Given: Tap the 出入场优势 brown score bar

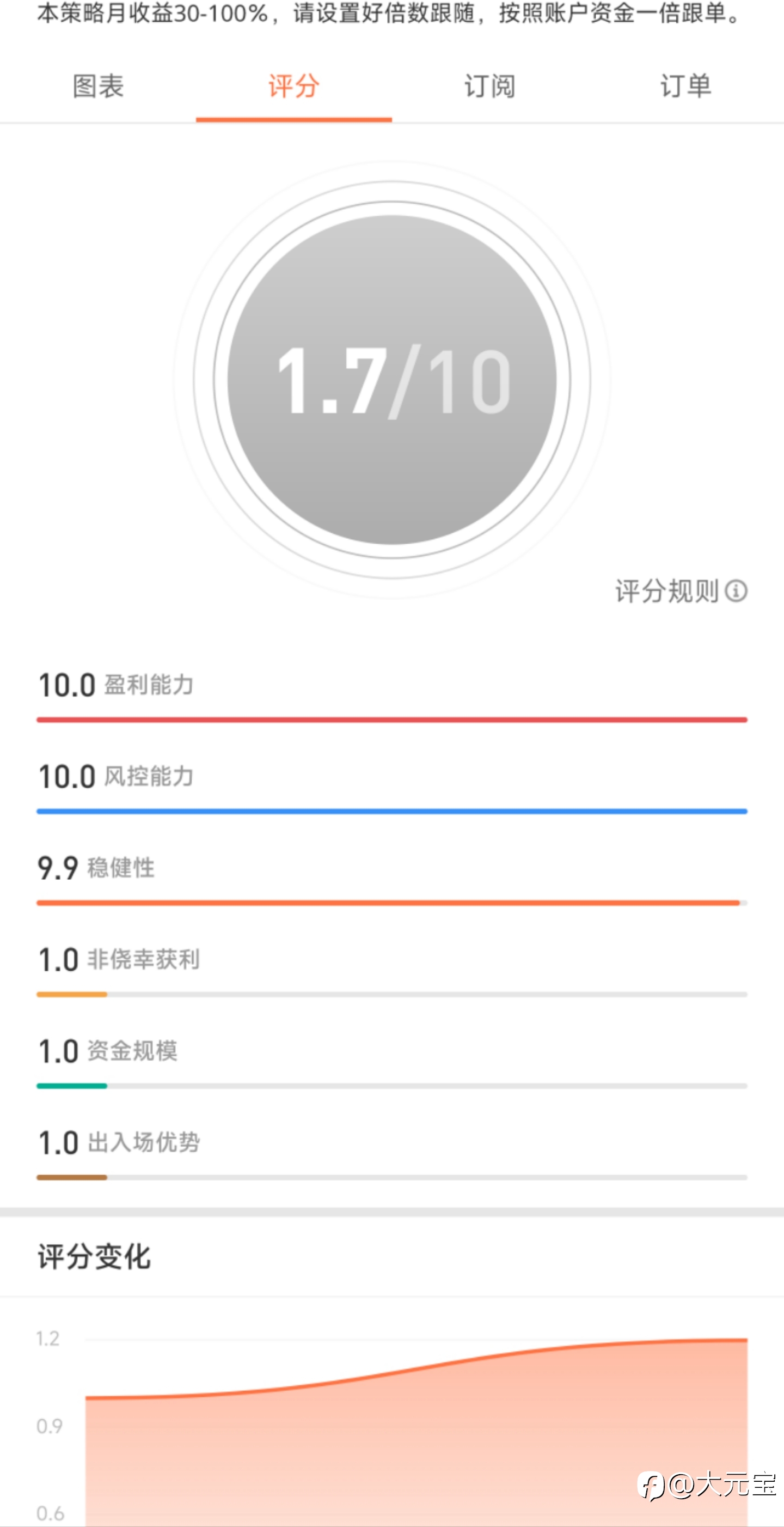Looking at the screenshot, I should click(391, 1177).
